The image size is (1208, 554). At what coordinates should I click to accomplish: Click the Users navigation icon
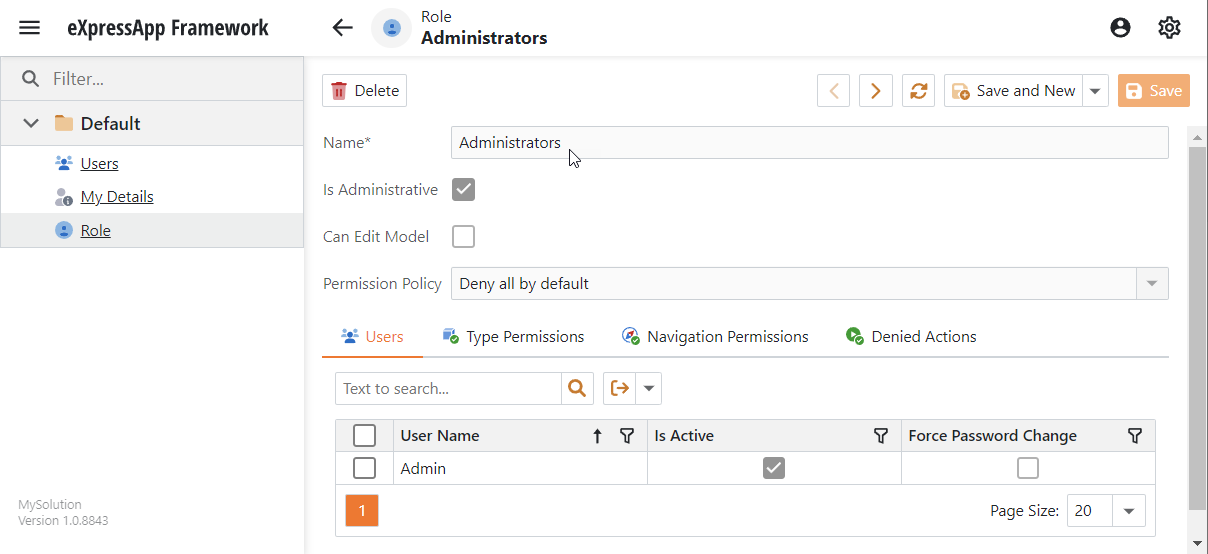point(64,163)
